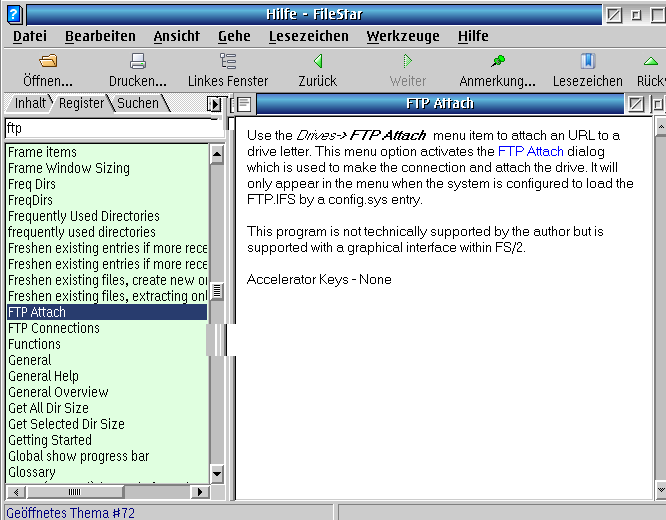Click help content scroll-up arrow
The width and height of the screenshot is (666, 520).
(x=660, y=127)
